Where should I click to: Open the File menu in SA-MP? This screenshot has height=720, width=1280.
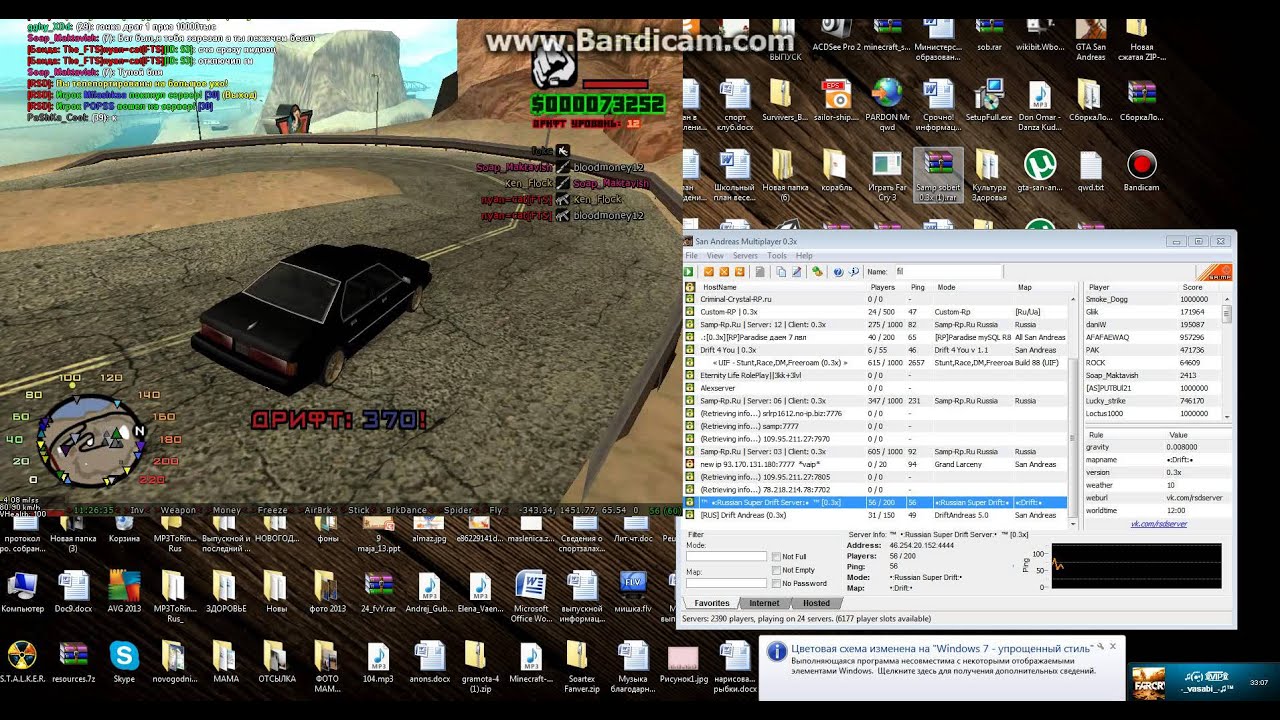(691, 256)
